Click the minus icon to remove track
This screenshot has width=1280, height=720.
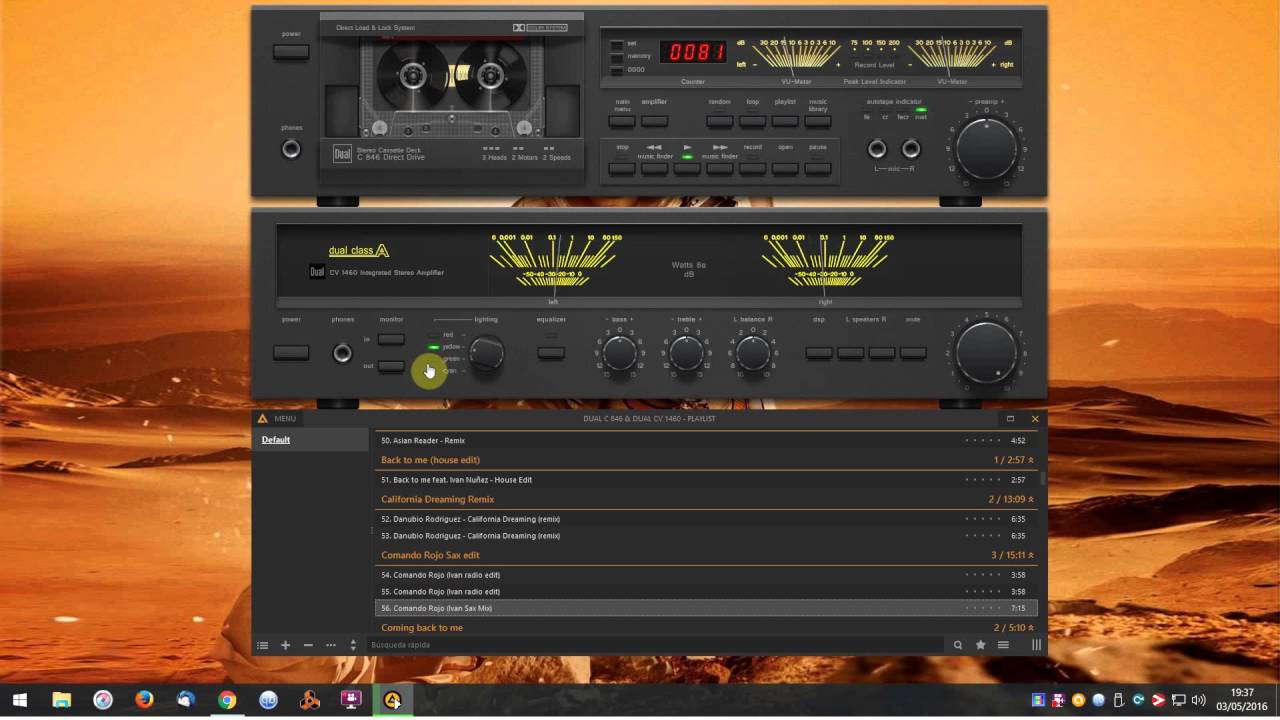pyautogui.click(x=308, y=646)
